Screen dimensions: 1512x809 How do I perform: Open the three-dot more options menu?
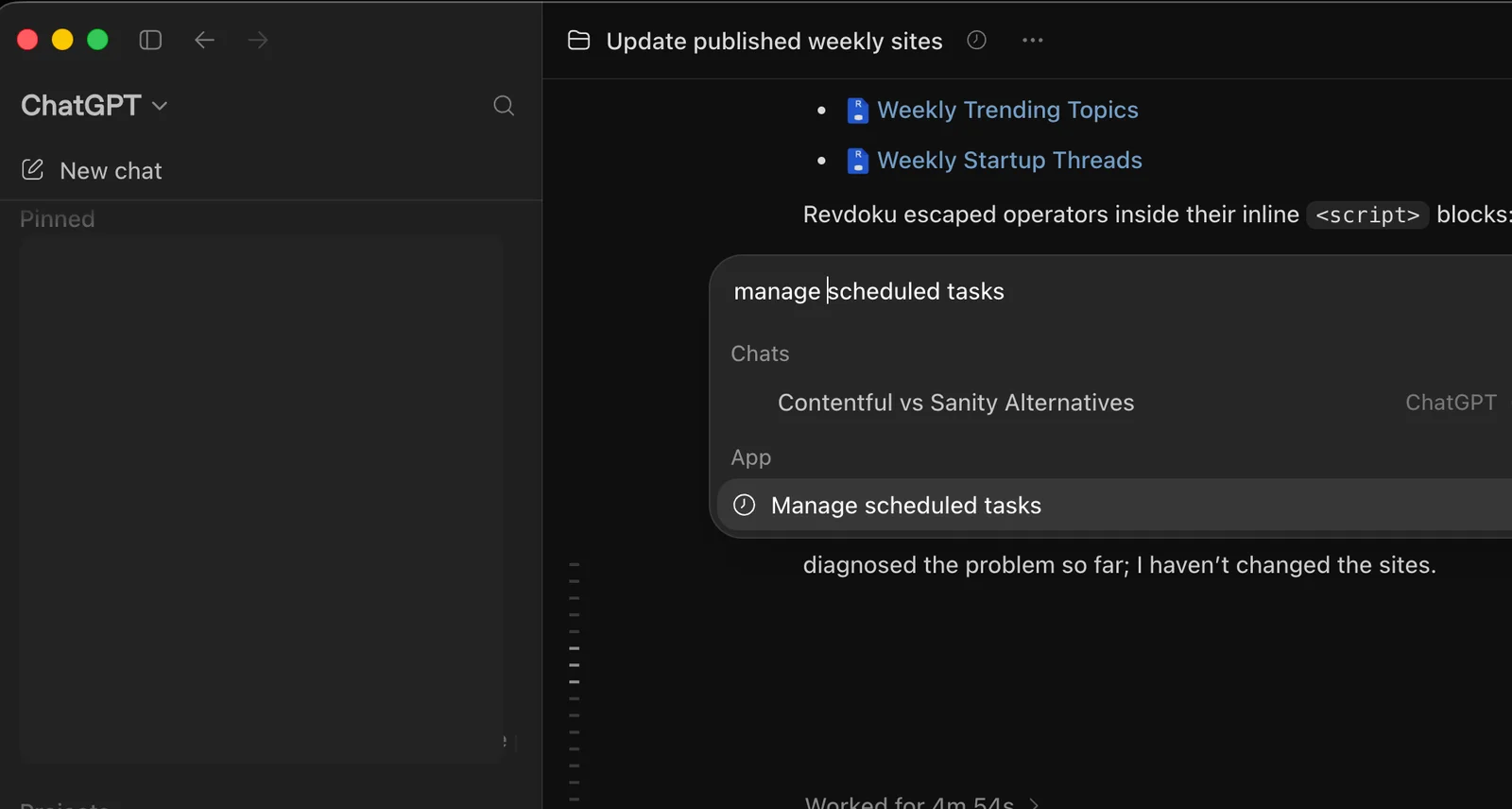1033,40
